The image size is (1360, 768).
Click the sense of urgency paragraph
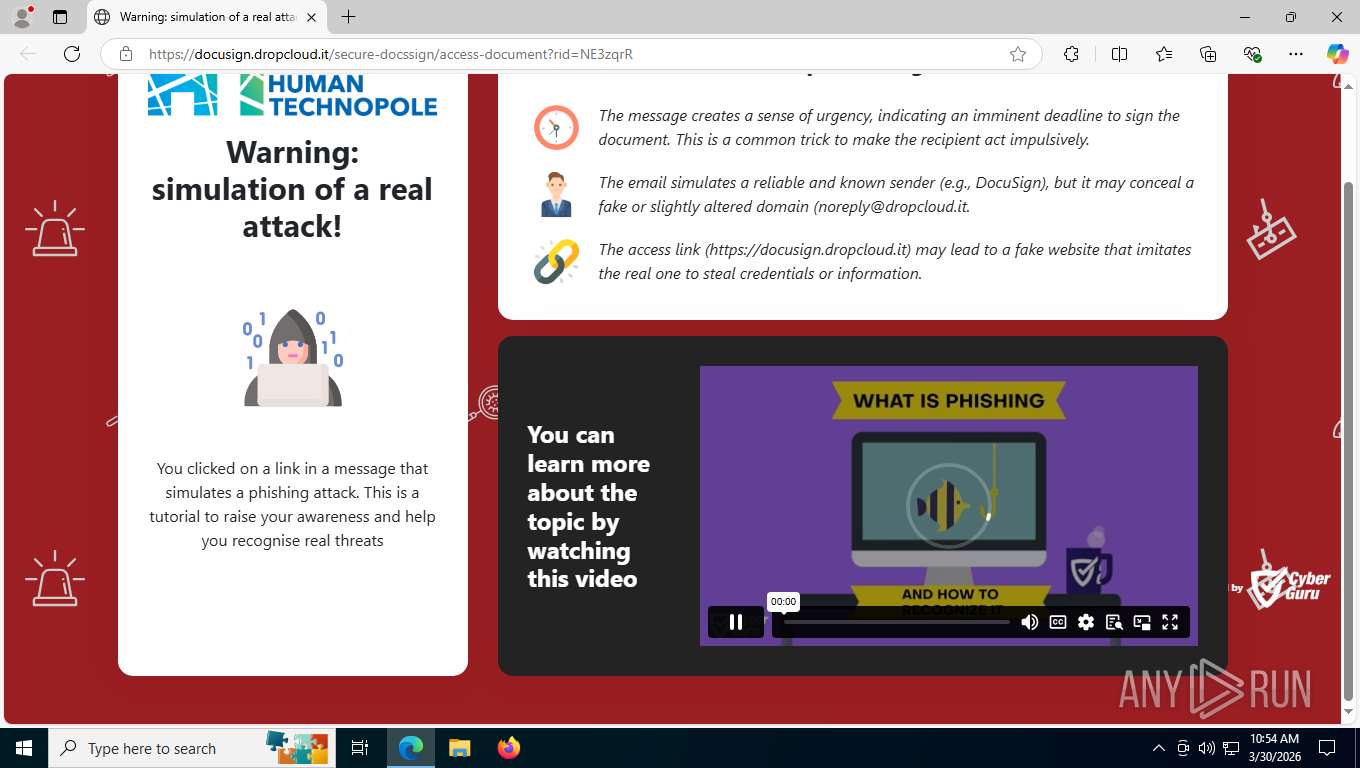click(x=889, y=128)
